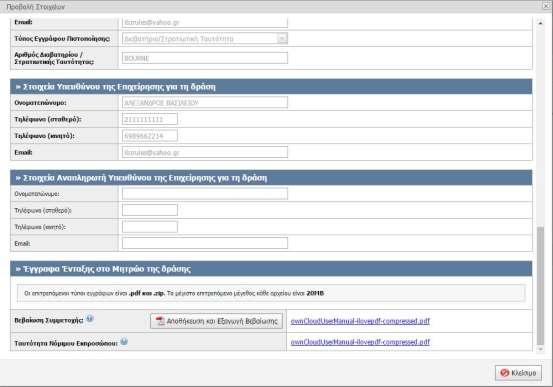Screen dimensions: 553x387
Task: Click Αποθήκευση και Εξαγωγή Βεβαίωσης button
Action: 217,321
